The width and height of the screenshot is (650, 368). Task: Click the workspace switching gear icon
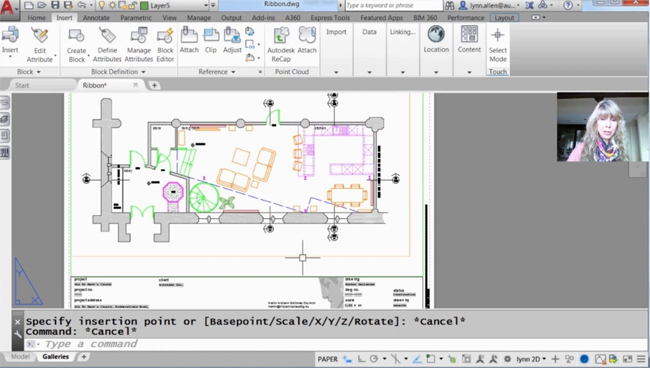507,359
